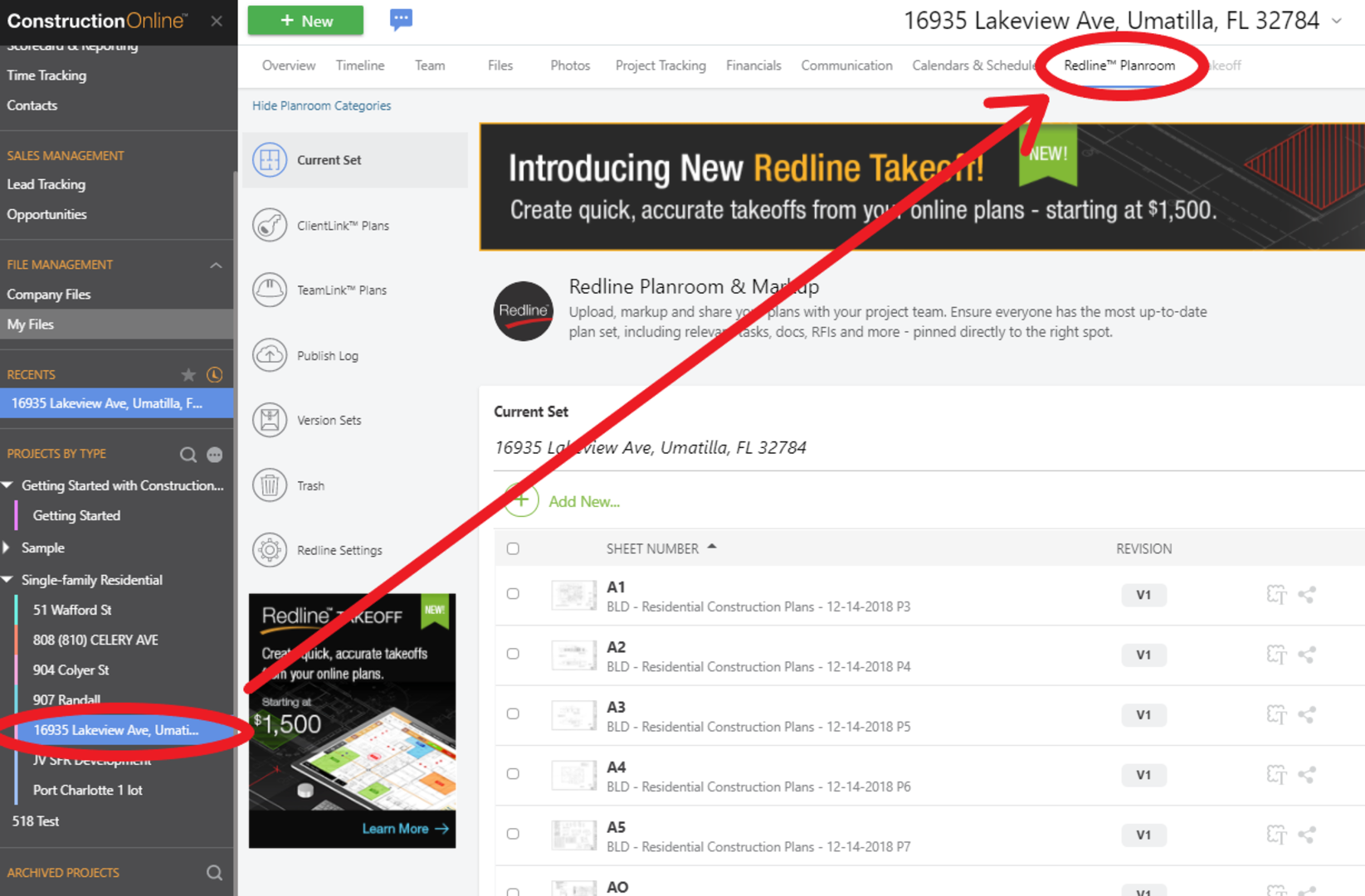Open Projects By Type more options icon
Image resolution: width=1365 pixels, height=896 pixels.
click(x=215, y=455)
